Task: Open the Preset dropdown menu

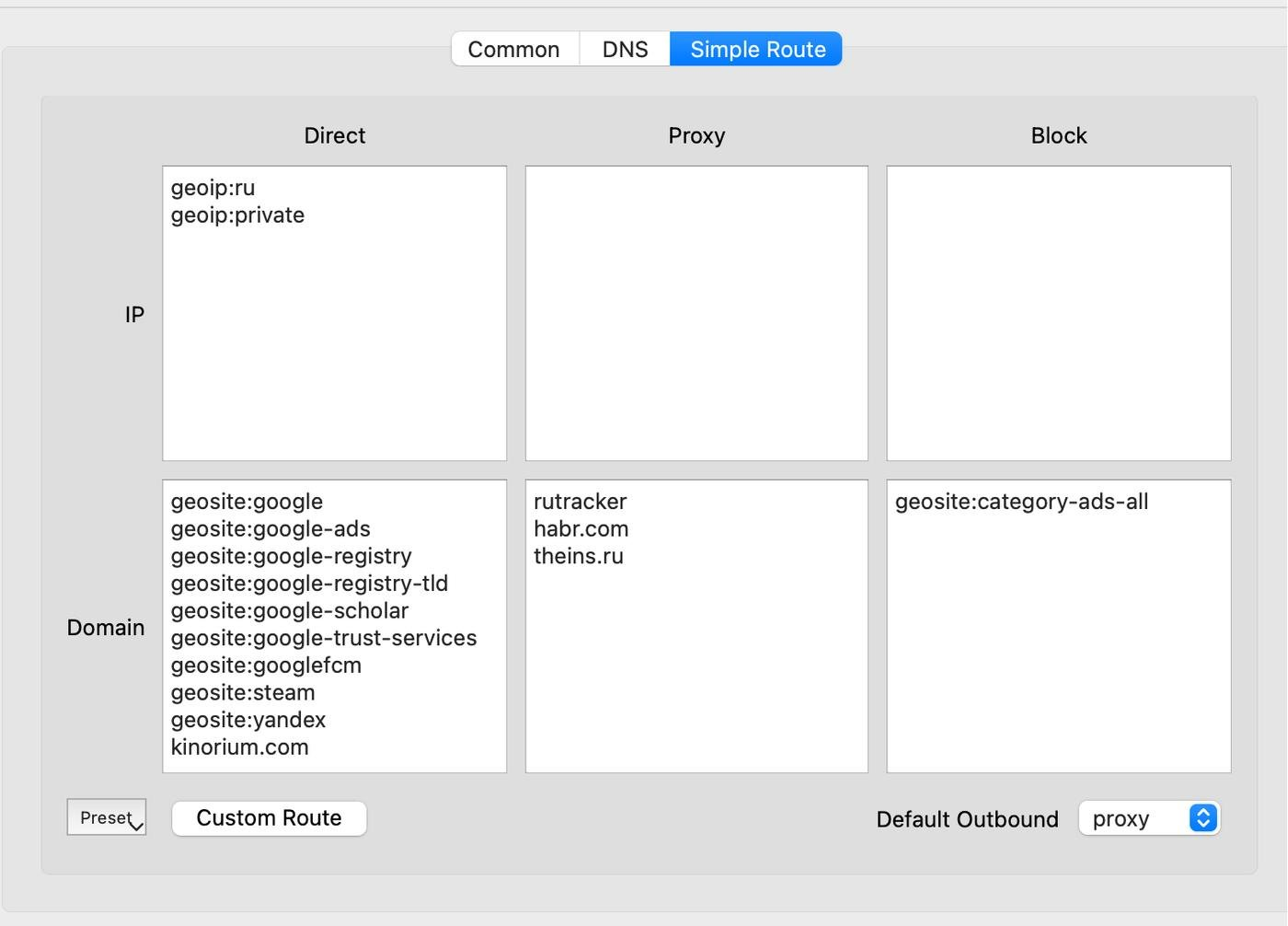Action: [107, 817]
